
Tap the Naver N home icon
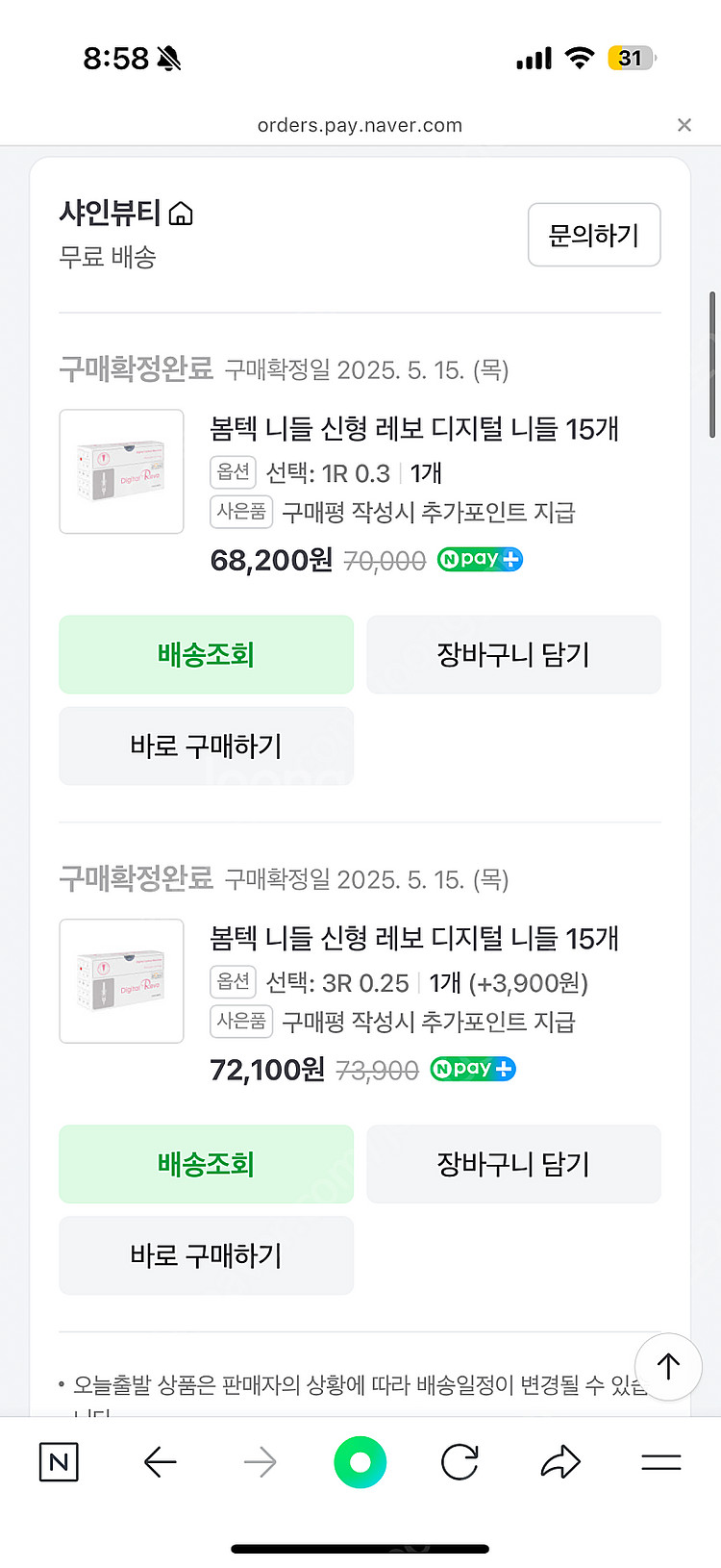pos(59,1463)
